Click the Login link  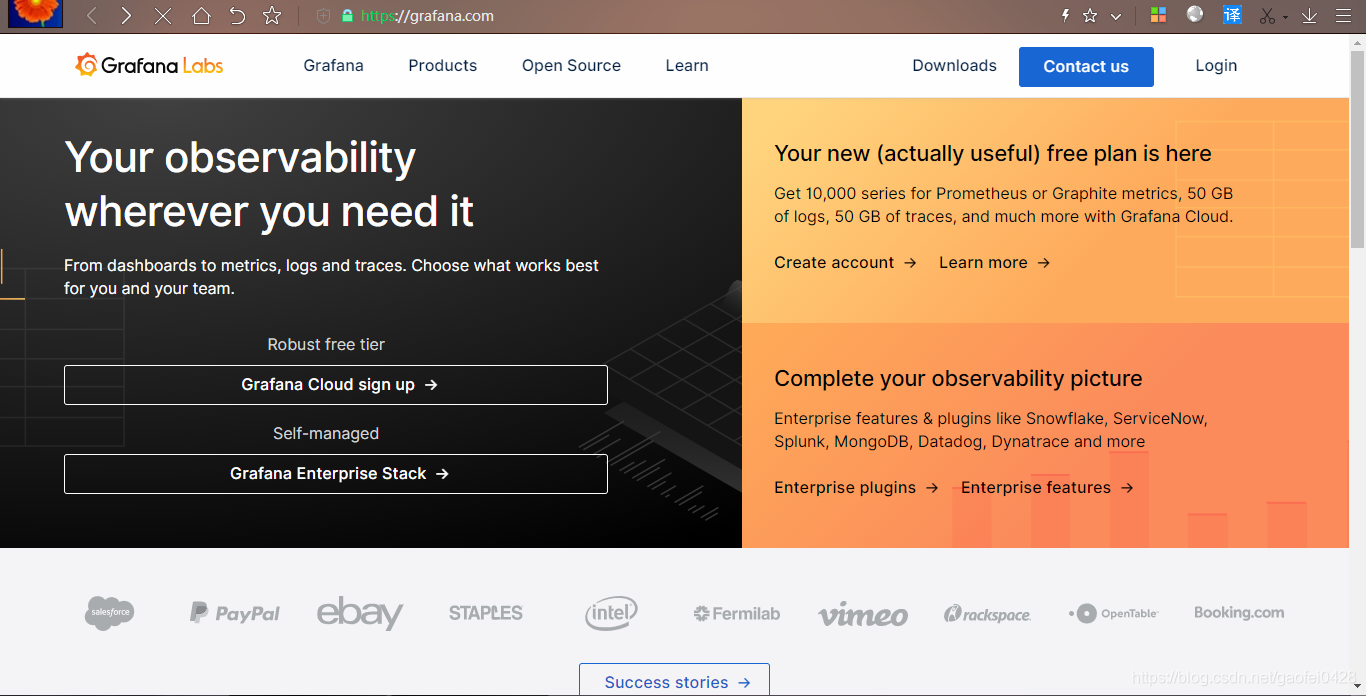[x=1216, y=65]
